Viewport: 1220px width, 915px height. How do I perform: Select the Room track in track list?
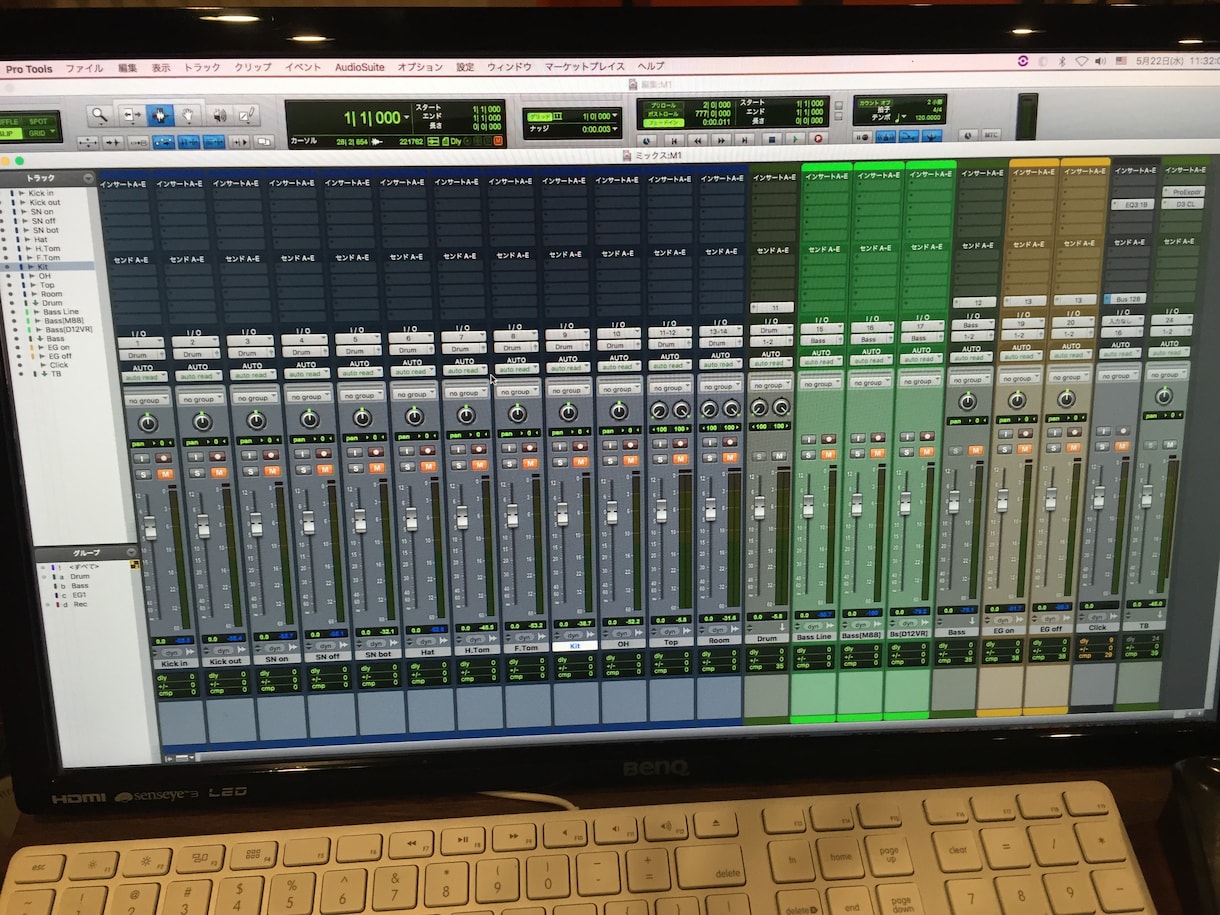coord(51,294)
